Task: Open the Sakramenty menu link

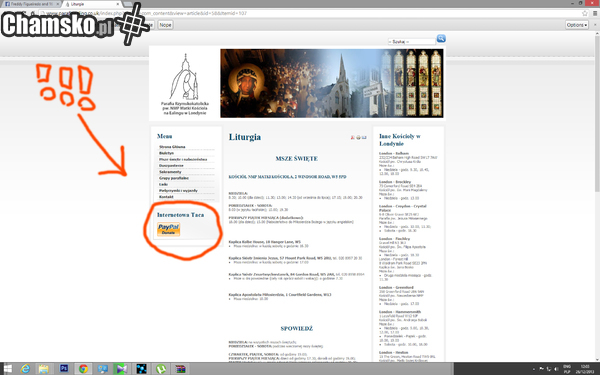Action: tap(170, 172)
